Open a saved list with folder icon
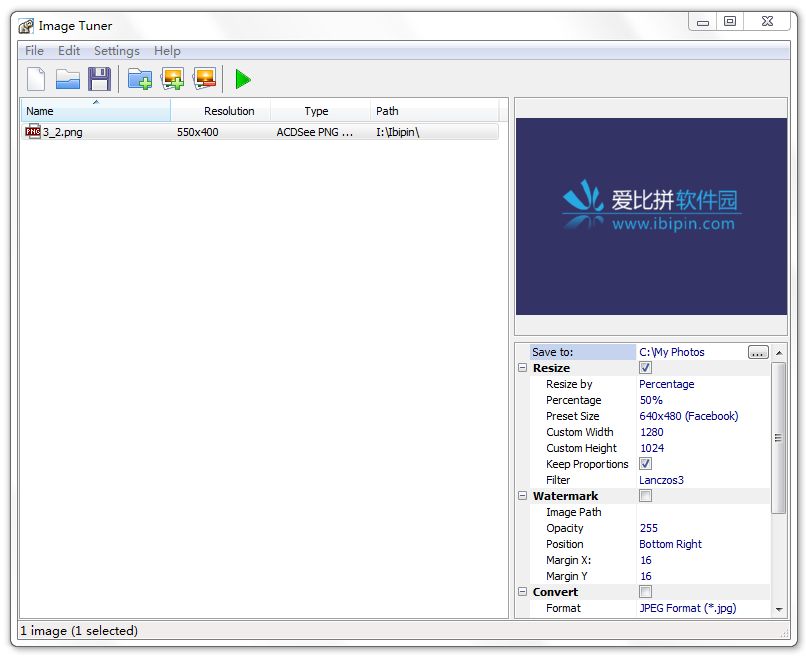Image resolution: width=806 pixels, height=658 pixels. click(x=67, y=80)
